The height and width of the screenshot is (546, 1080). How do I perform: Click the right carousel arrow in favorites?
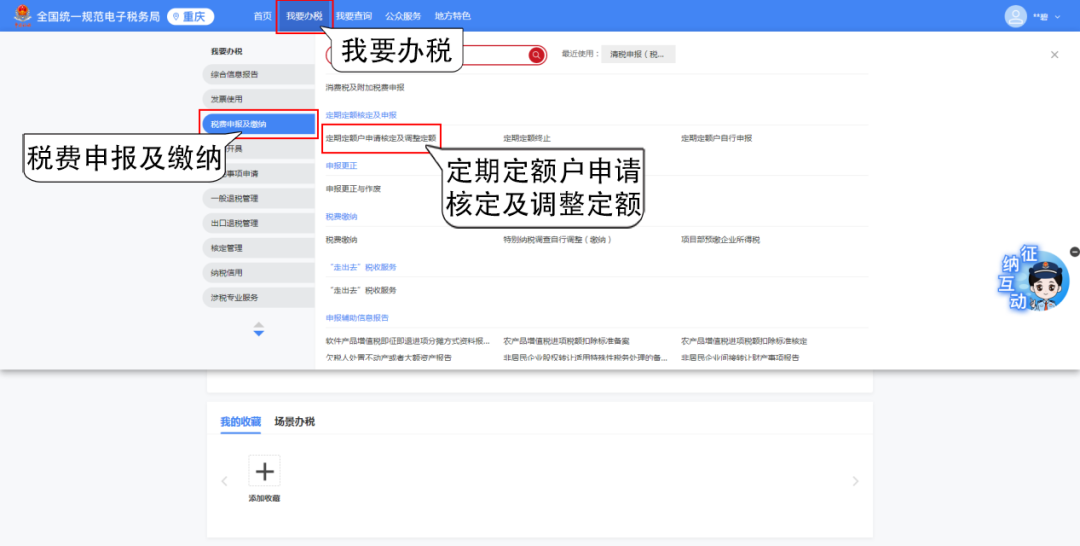(x=855, y=481)
